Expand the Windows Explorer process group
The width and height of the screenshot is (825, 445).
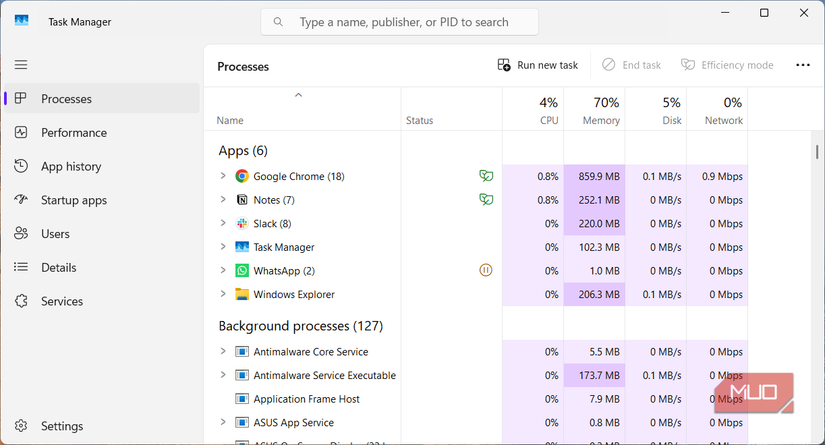[223, 294]
